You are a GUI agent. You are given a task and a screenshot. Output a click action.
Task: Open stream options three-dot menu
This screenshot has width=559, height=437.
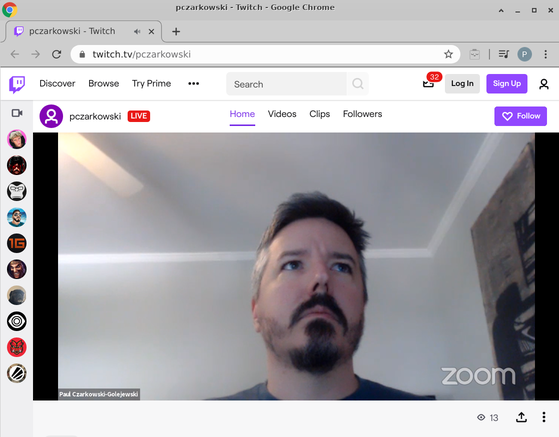544,417
